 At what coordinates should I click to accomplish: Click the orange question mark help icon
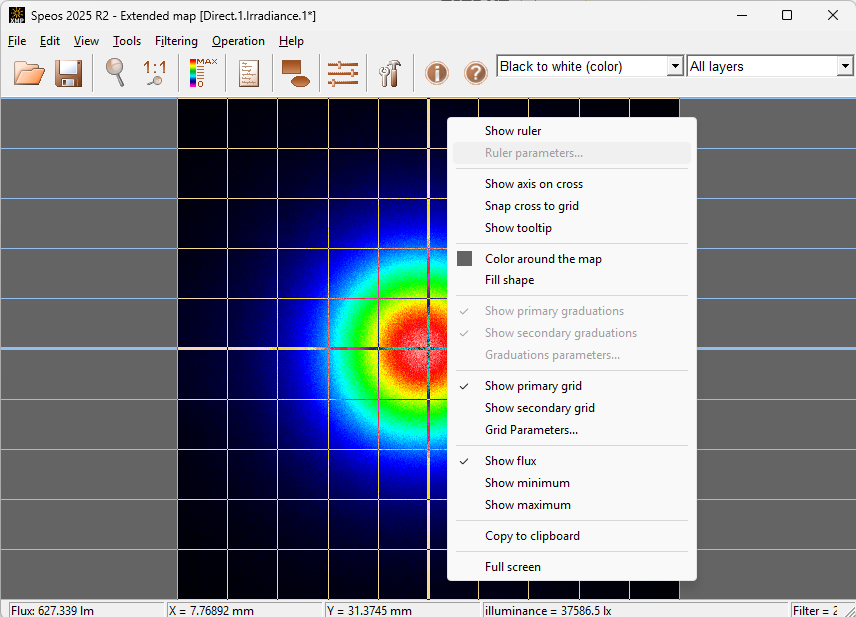coord(475,73)
